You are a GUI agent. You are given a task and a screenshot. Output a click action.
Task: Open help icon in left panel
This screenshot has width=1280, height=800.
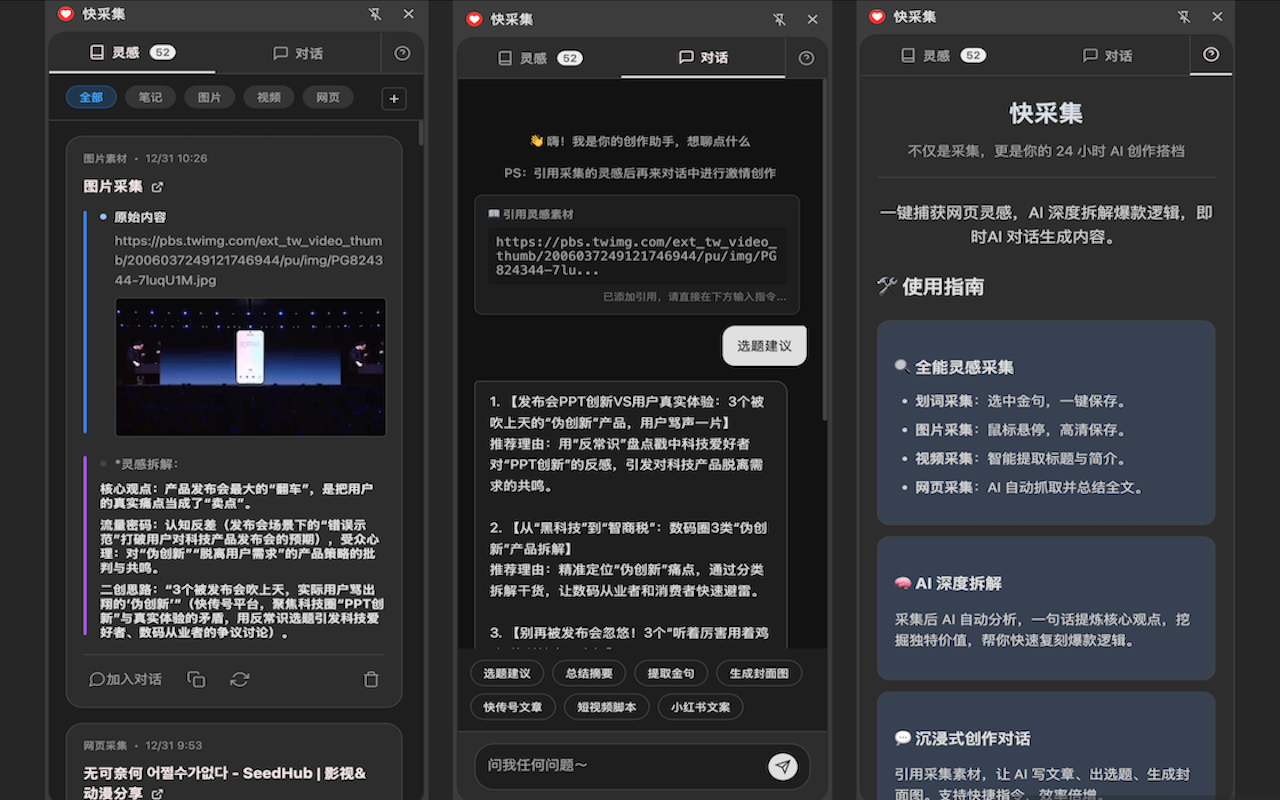tap(402, 53)
